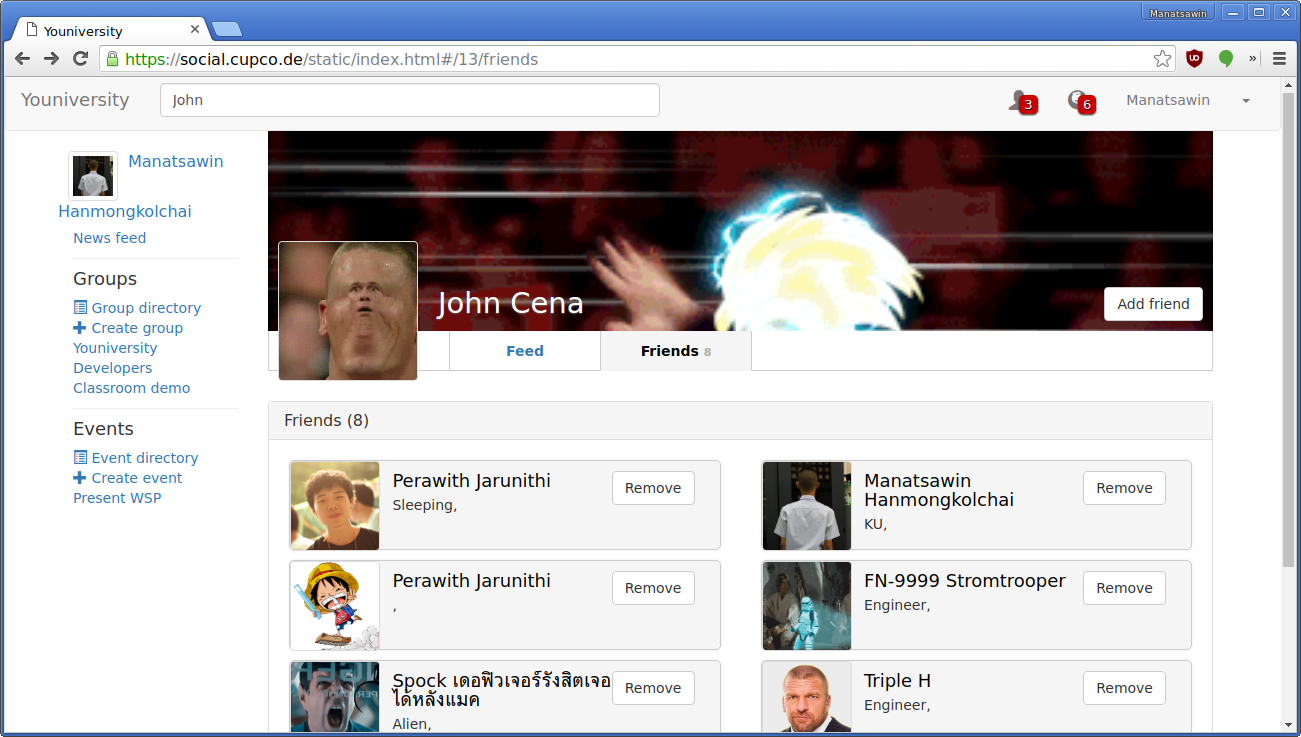1301x737 pixels.
Task: Open Spock profile name
Action: click(501, 690)
